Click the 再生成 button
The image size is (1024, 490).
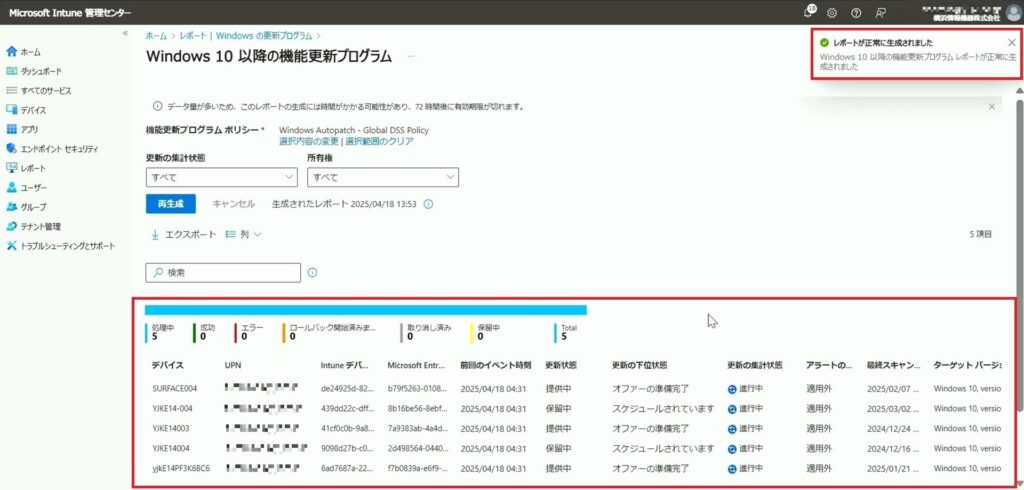[x=170, y=204]
